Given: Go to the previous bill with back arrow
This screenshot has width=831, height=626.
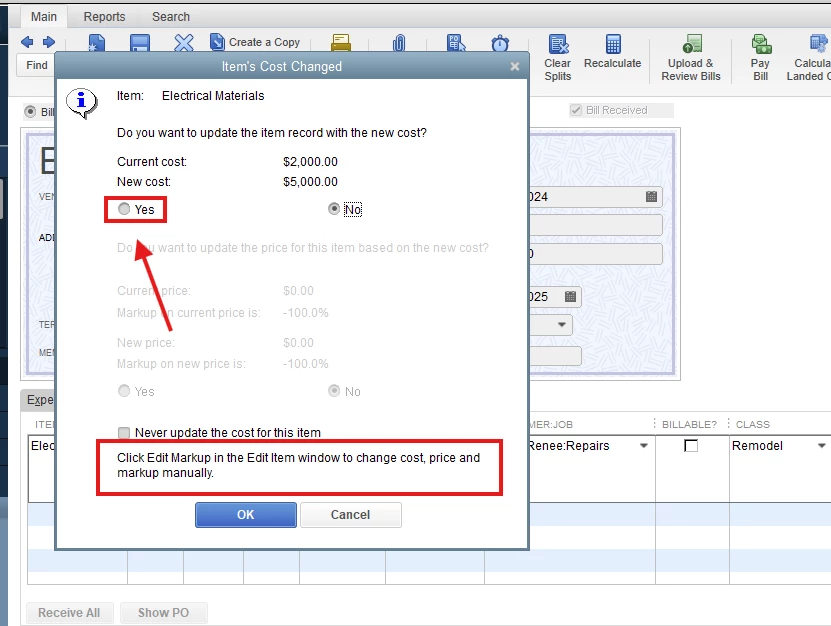Looking at the screenshot, I should click(x=27, y=42).
